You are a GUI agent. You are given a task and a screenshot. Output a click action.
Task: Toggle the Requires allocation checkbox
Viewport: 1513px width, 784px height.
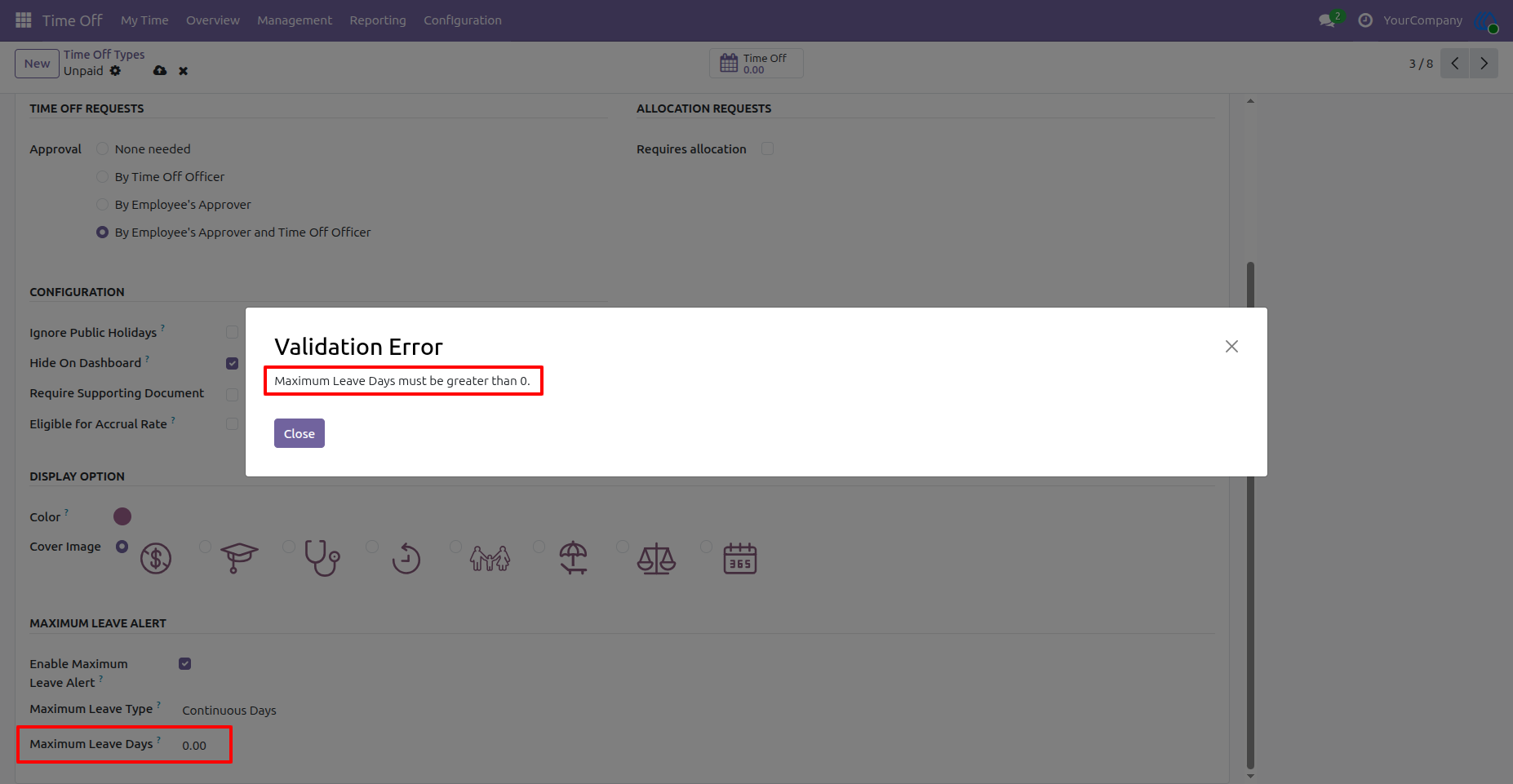point(767,148)
